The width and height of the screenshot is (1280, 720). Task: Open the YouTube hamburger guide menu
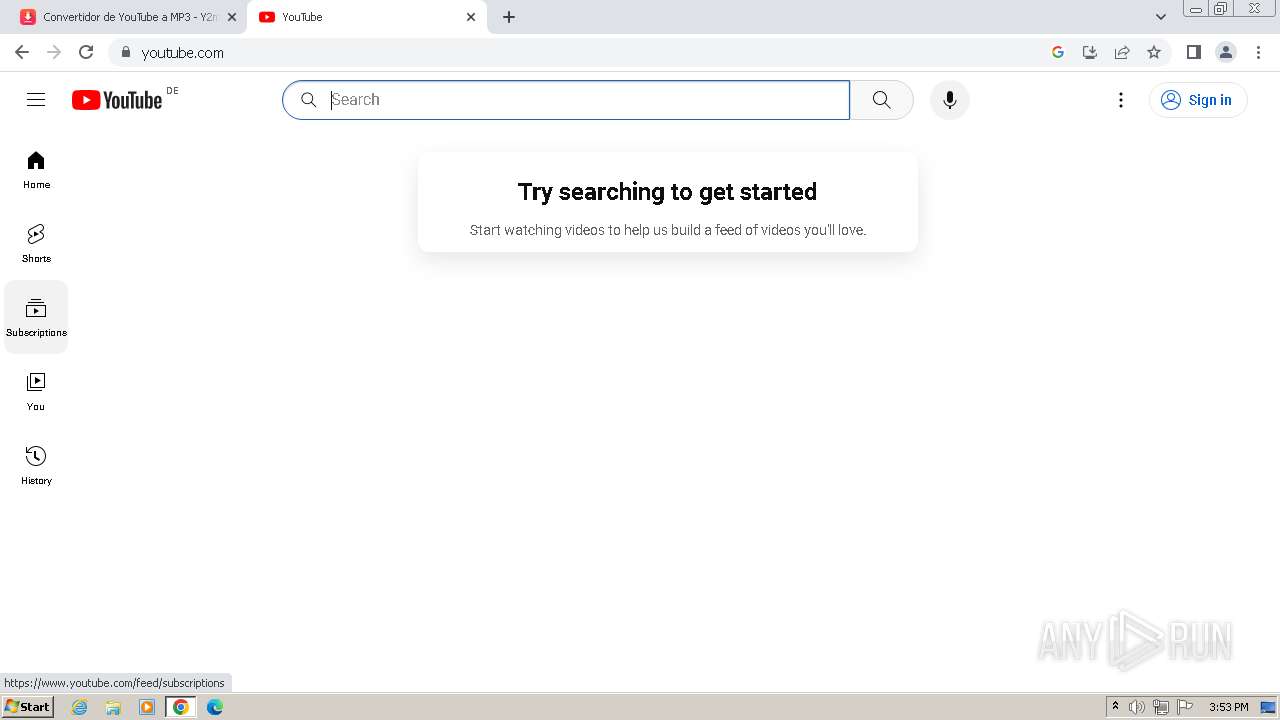(36, 100)
